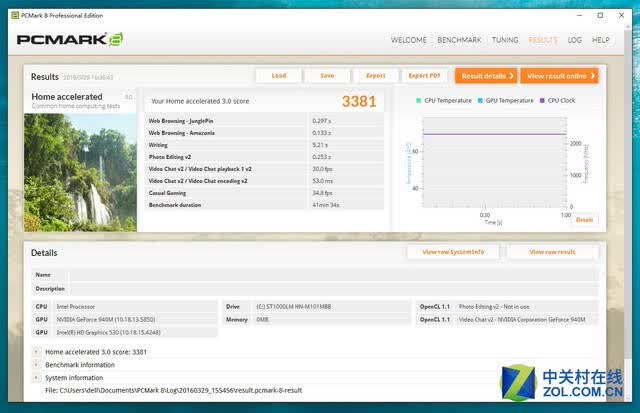The image size is (640, 413).
Task: Click the PCMark 8 logo
Action: click(x=70, y=40)
